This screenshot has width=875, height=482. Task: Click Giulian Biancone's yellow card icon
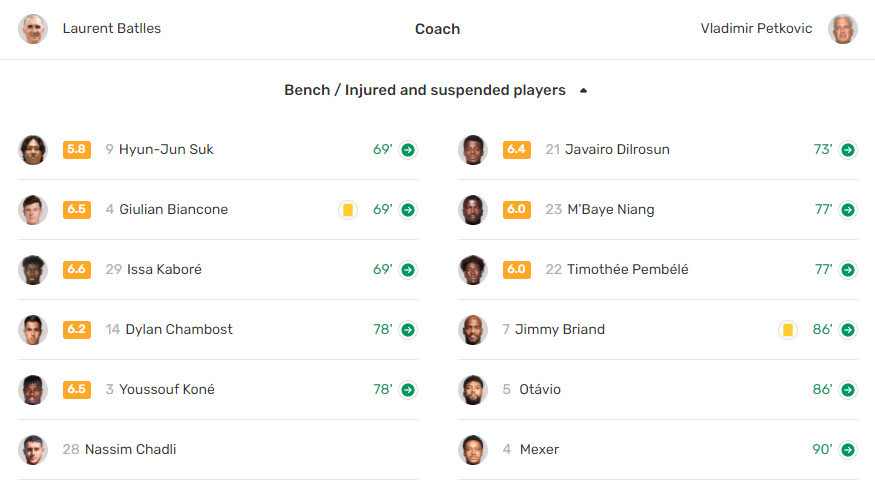(348, 210)
